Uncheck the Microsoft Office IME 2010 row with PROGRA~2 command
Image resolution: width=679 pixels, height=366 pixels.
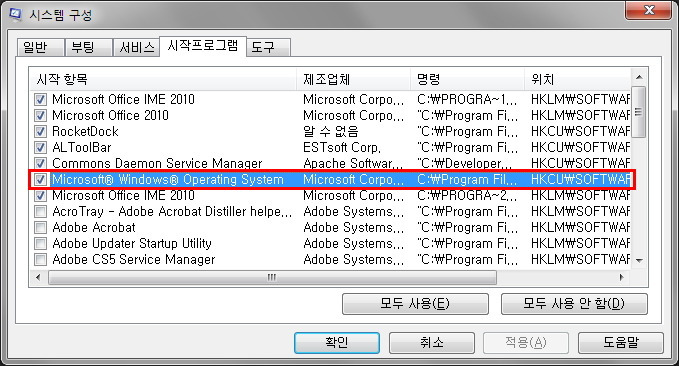pyautogui.click(x=40, y=195)
